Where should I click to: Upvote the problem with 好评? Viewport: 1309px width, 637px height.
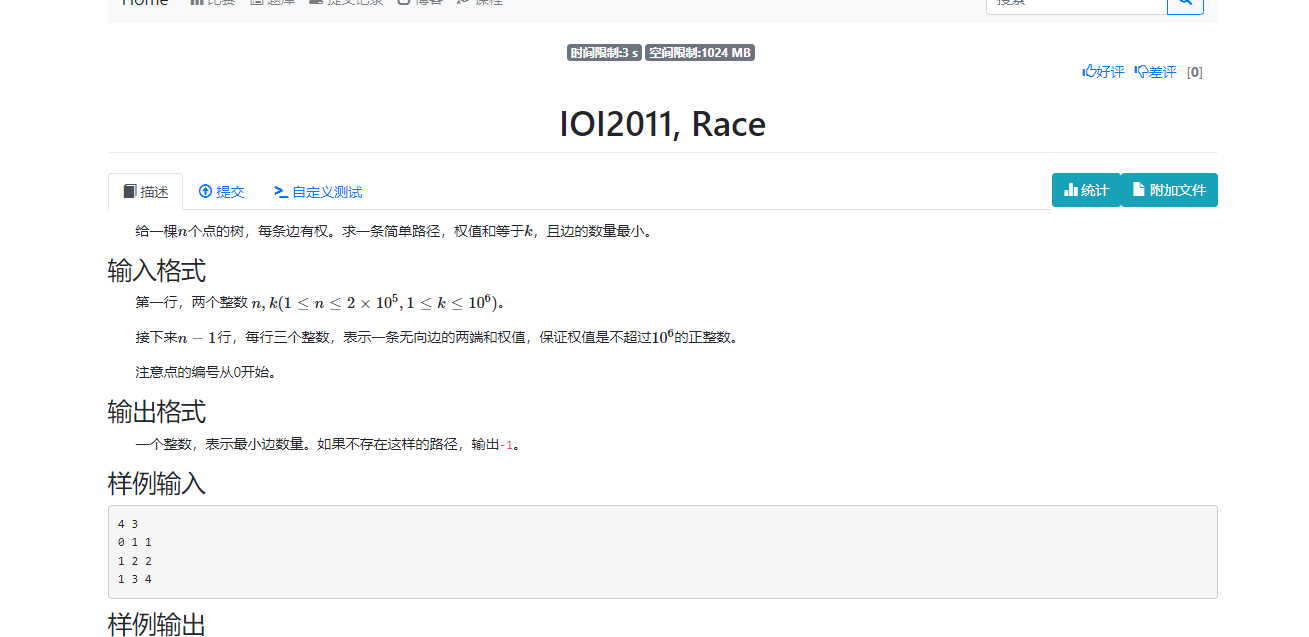pos(1103,72)
